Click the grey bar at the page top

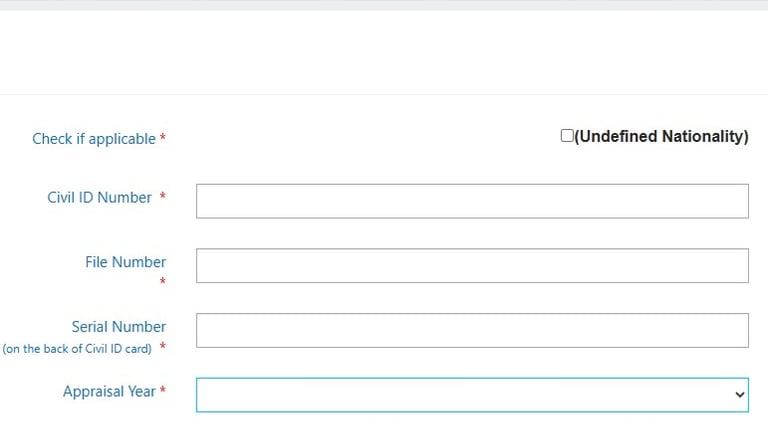[384, 5]
